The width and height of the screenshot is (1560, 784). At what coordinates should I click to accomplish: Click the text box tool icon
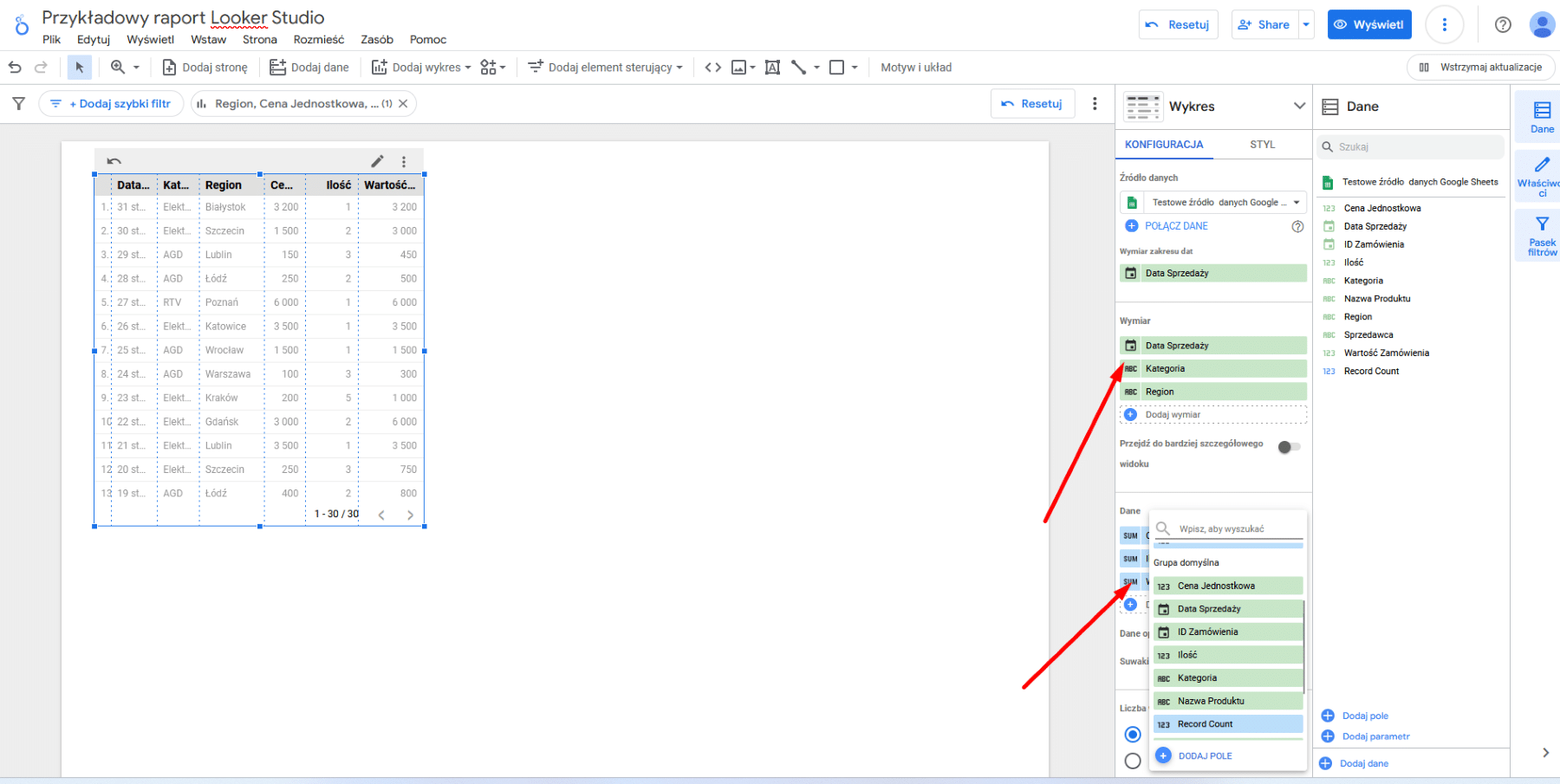tap(772, 67)
